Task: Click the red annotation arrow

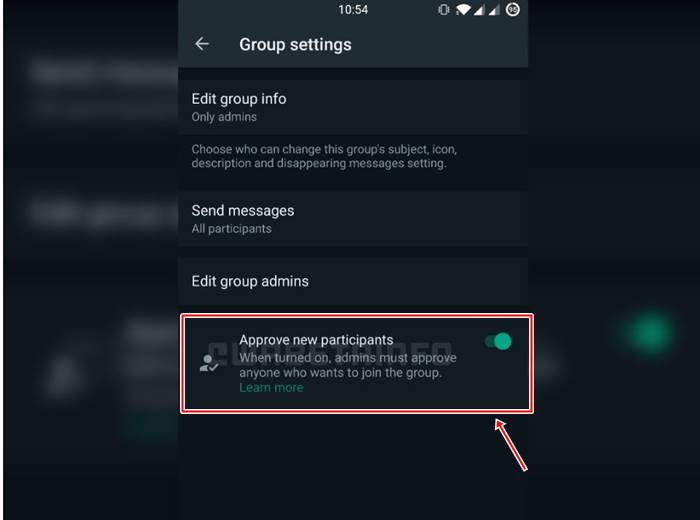Action: point(511,445)
